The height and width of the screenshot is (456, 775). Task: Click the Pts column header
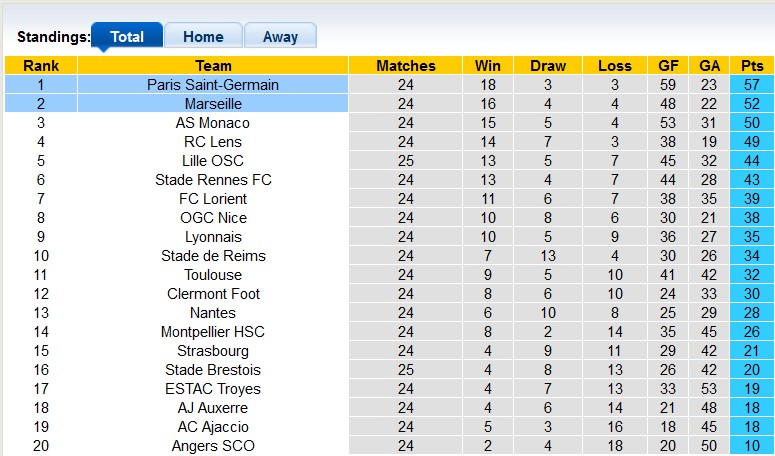click(750, 66)
